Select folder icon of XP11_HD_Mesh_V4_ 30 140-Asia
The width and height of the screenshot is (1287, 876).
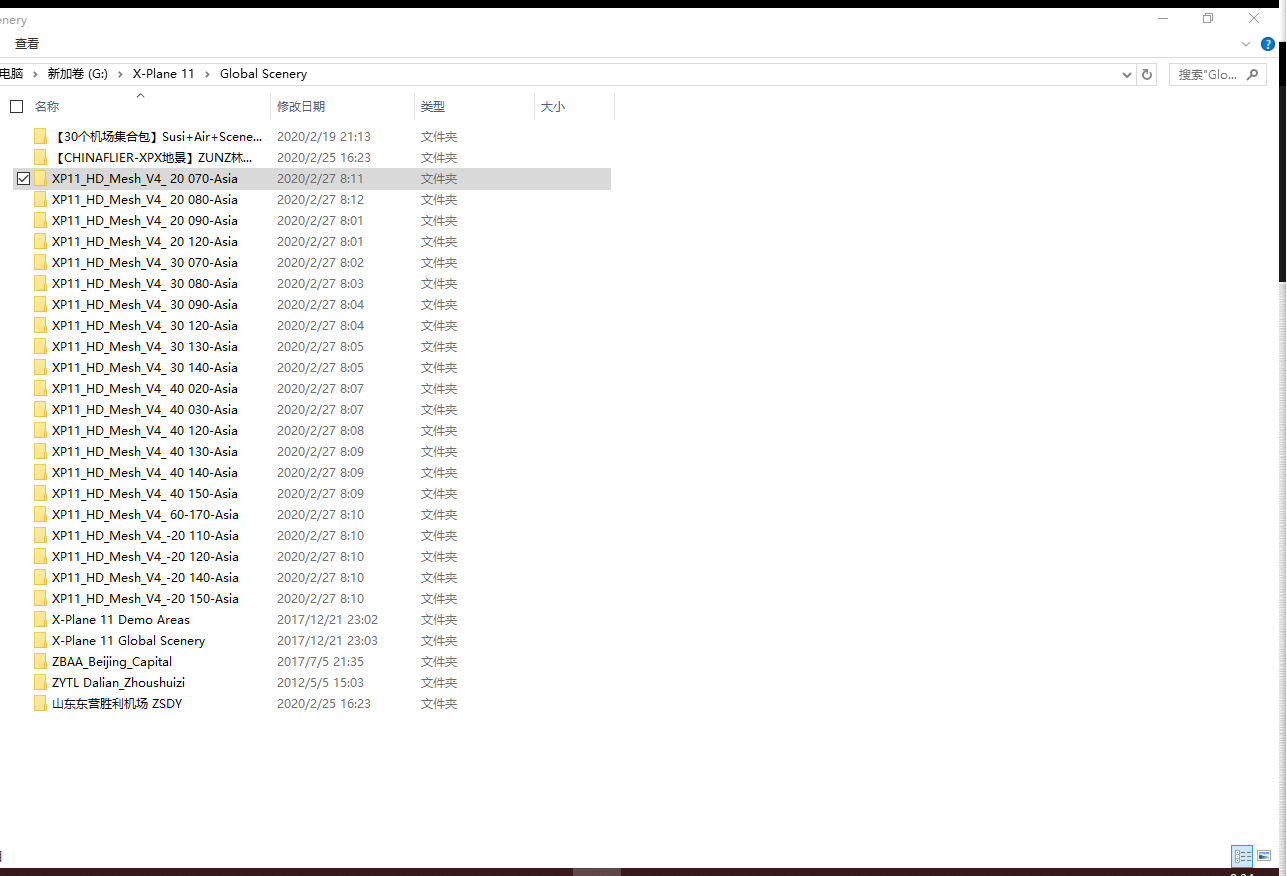(x=40, y=367)
